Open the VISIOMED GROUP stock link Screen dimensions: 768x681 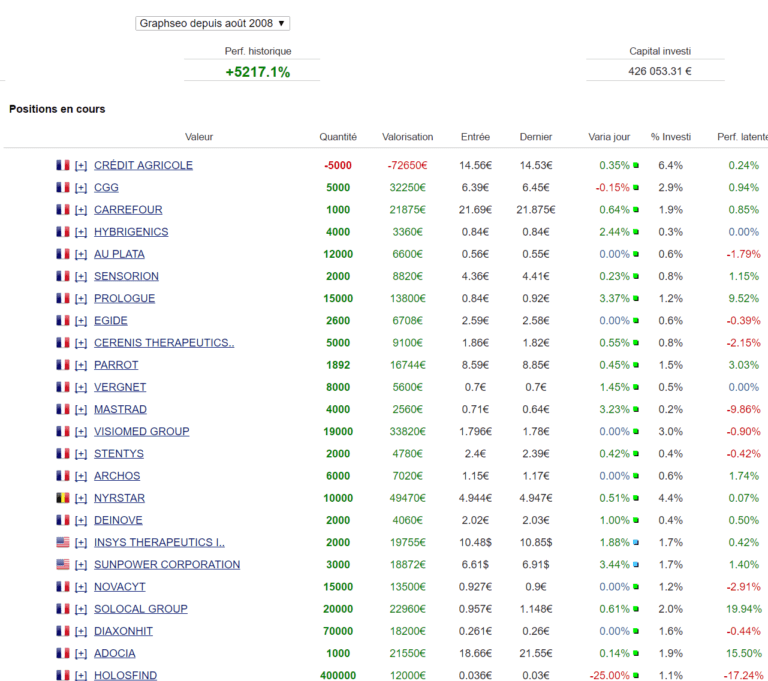[141, 432]
